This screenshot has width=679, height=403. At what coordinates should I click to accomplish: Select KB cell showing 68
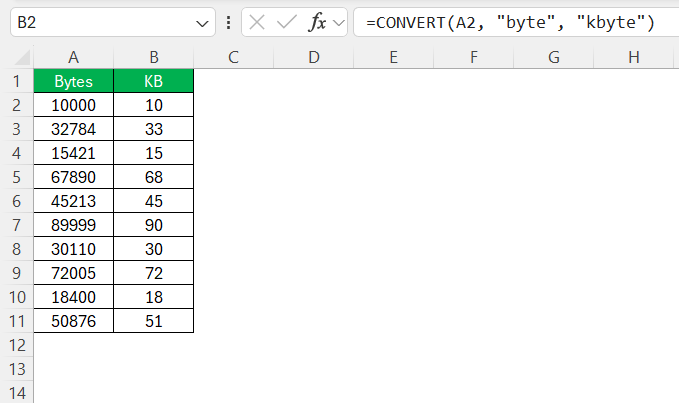154,177
